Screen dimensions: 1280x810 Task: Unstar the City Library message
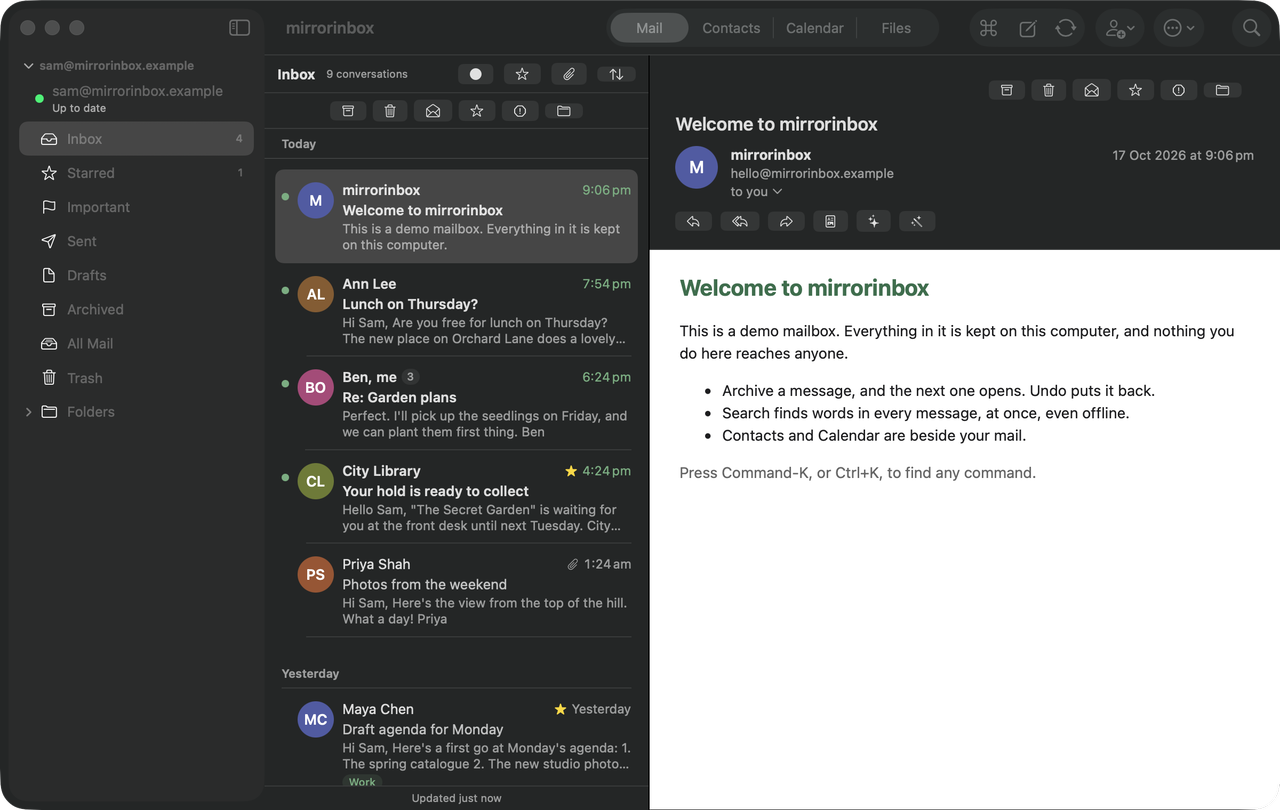[x=571, y=471]
